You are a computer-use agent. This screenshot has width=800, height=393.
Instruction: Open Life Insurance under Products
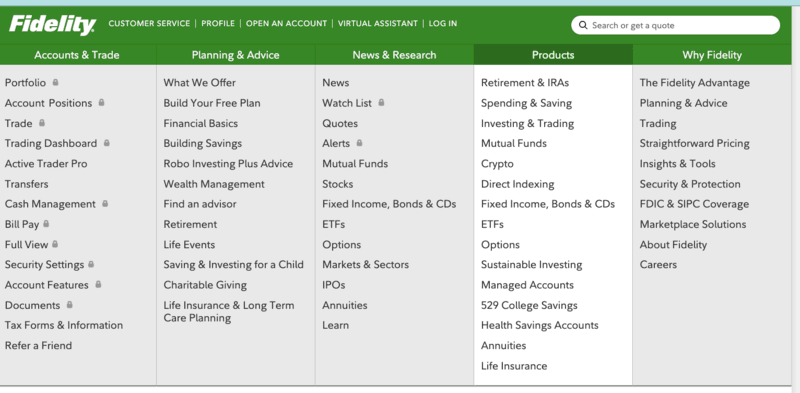[x=514, y=366]
